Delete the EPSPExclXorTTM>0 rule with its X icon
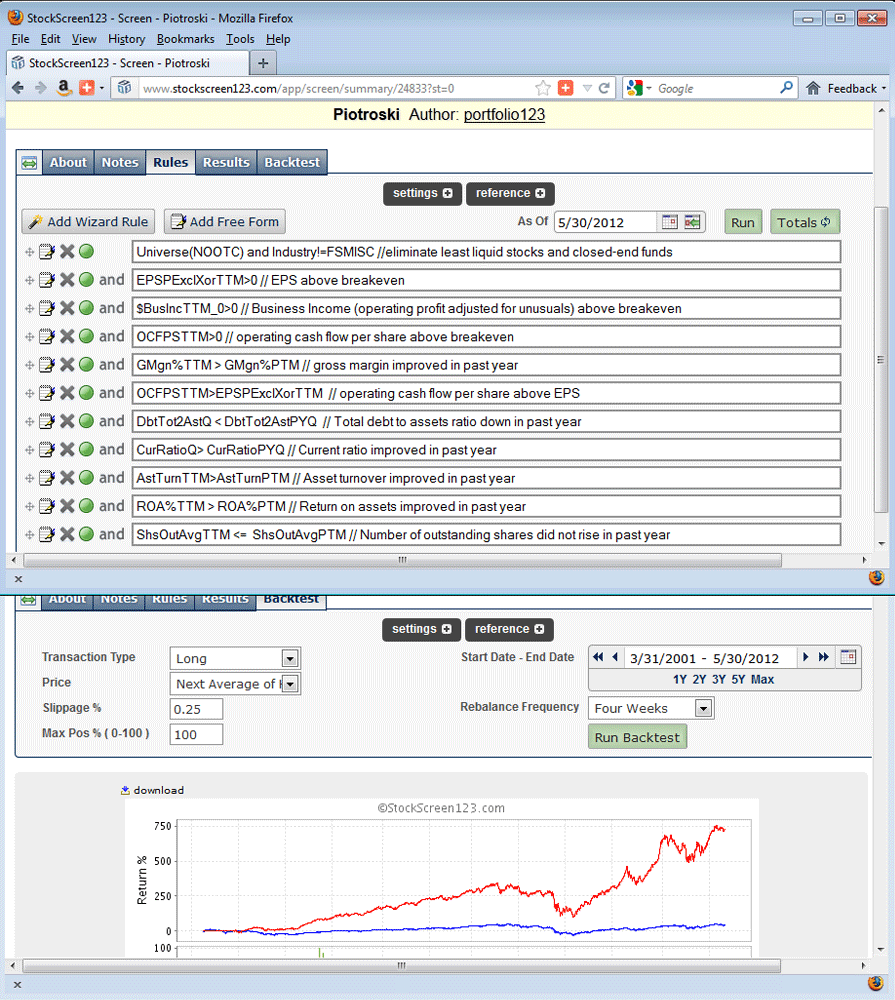The width and height of the screenshot is (895, 1000). click(67, 280)
